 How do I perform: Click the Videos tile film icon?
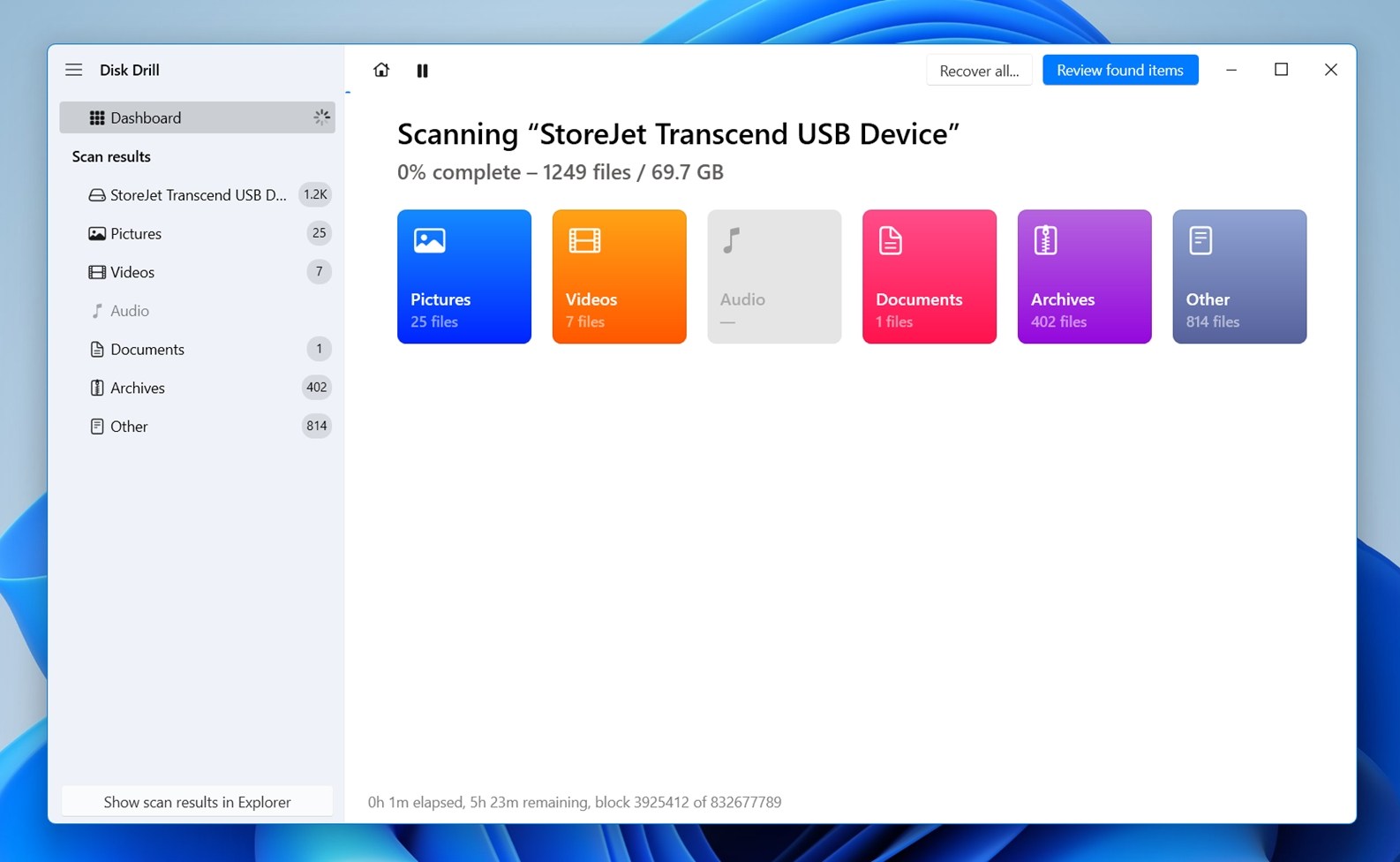pos(584,240)
